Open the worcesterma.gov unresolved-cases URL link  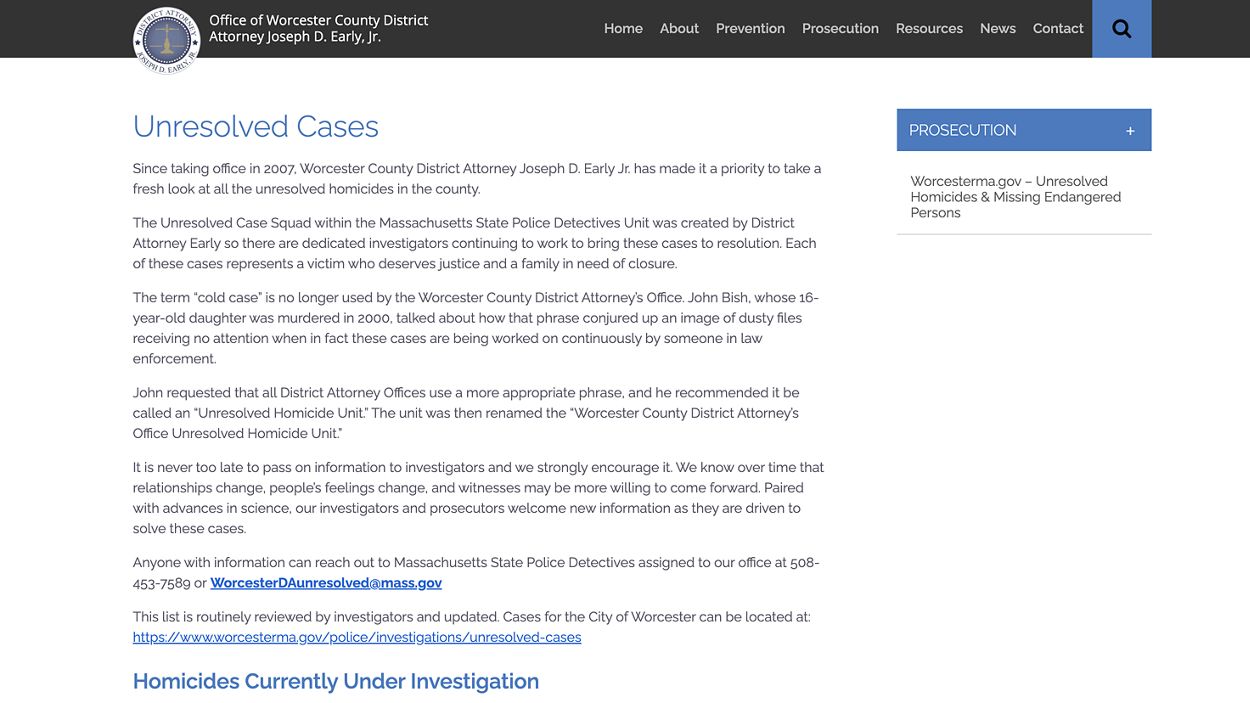[x=357, y=637]
